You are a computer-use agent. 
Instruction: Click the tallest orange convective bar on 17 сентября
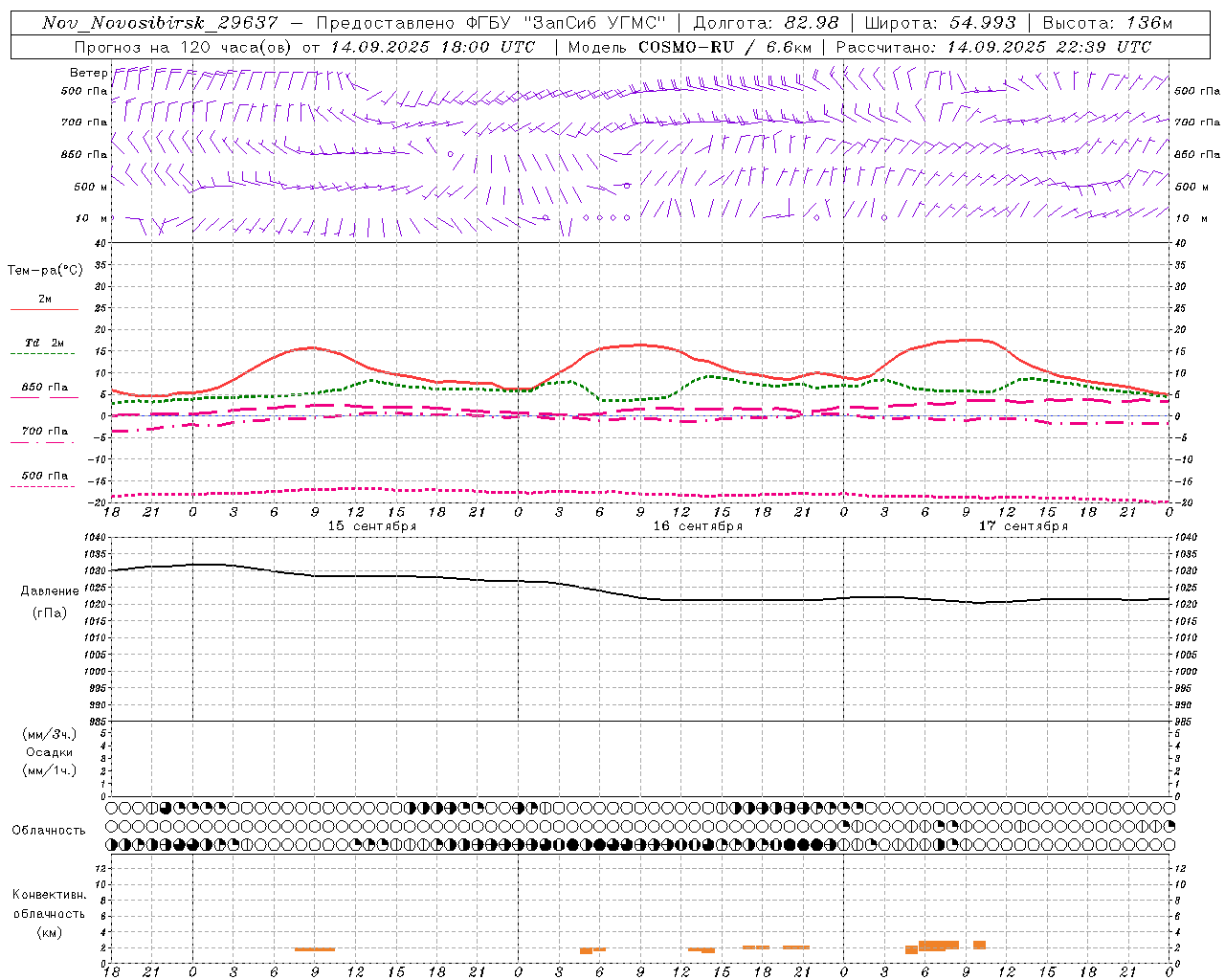click(x=939, y=946)
